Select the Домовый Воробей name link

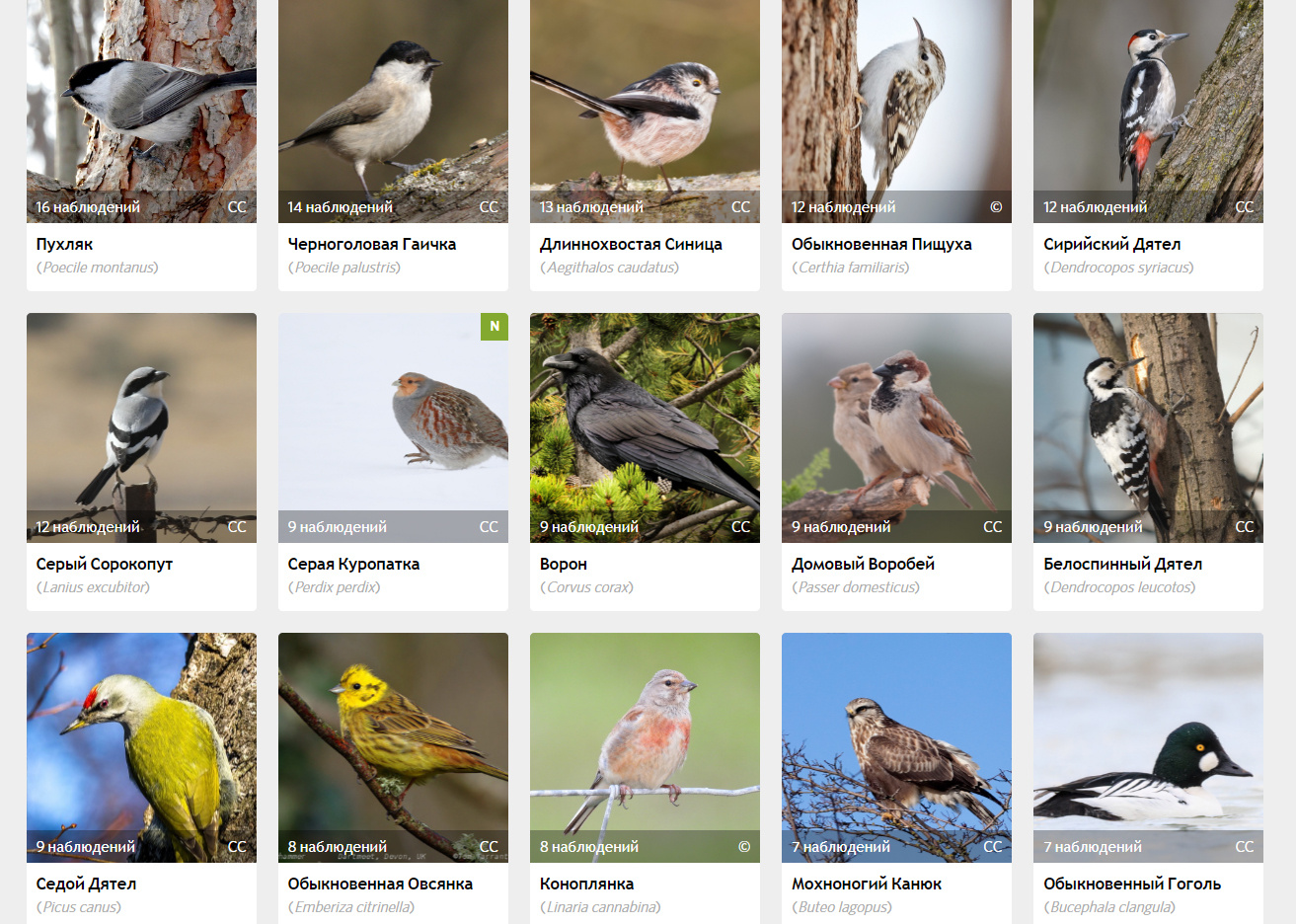point(863,564)
